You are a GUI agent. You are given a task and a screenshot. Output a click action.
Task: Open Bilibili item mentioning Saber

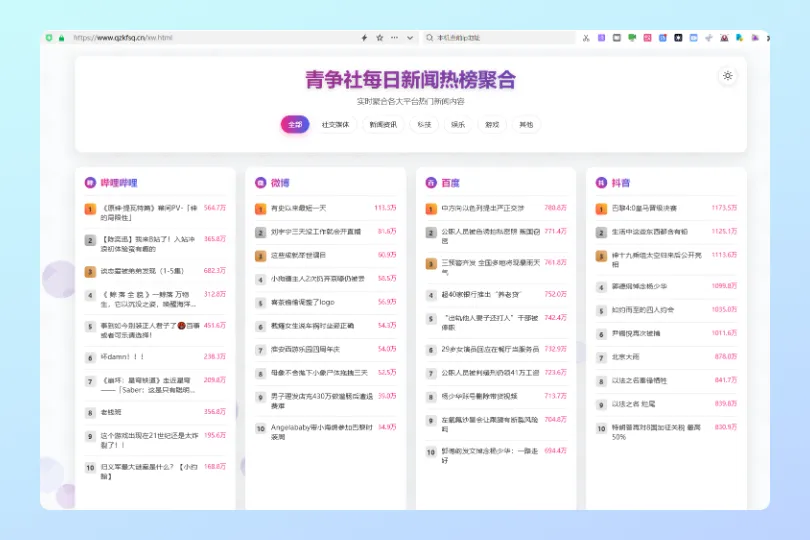149,385
